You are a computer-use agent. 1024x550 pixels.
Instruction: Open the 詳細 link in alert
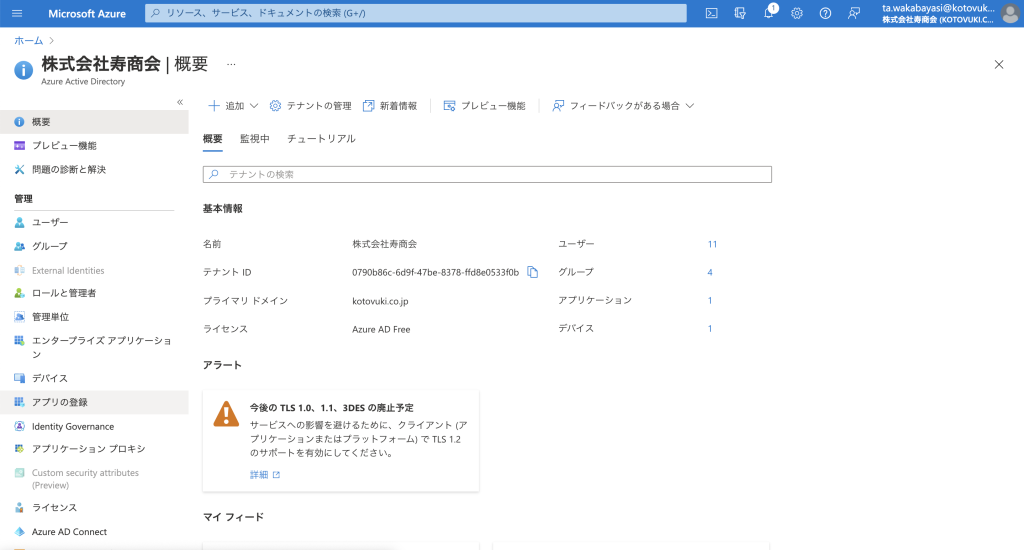264,475
